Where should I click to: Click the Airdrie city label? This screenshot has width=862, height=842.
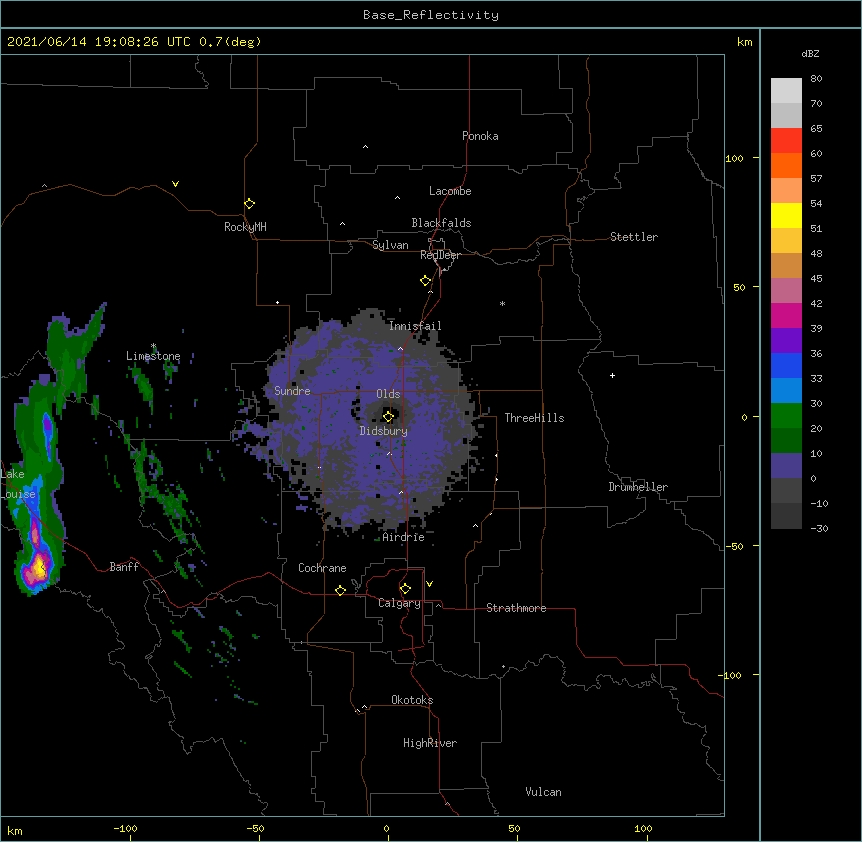click(x=404, y=537)
